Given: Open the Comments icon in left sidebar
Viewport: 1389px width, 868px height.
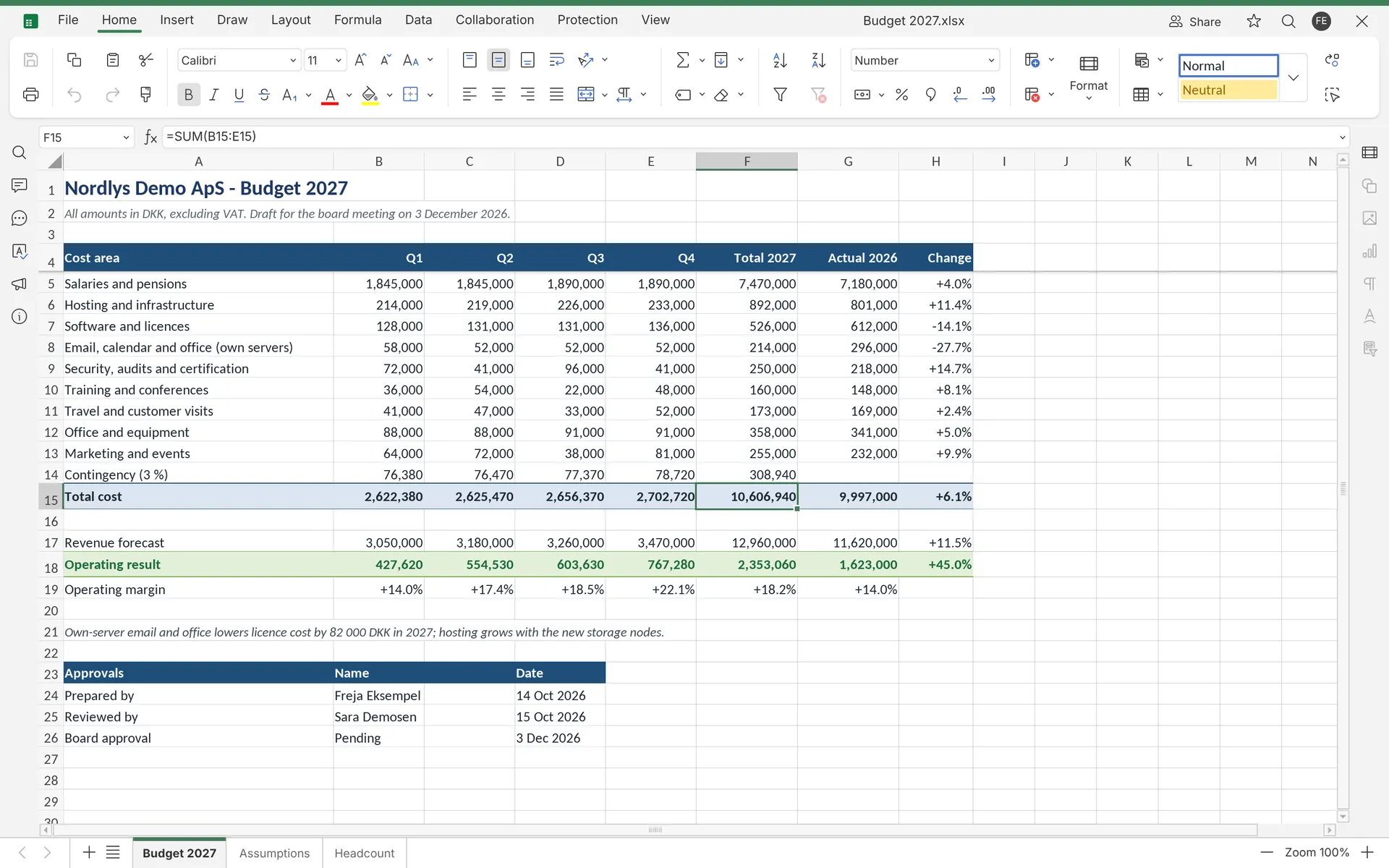Looking at the screenshot, I should click(20, 186).
